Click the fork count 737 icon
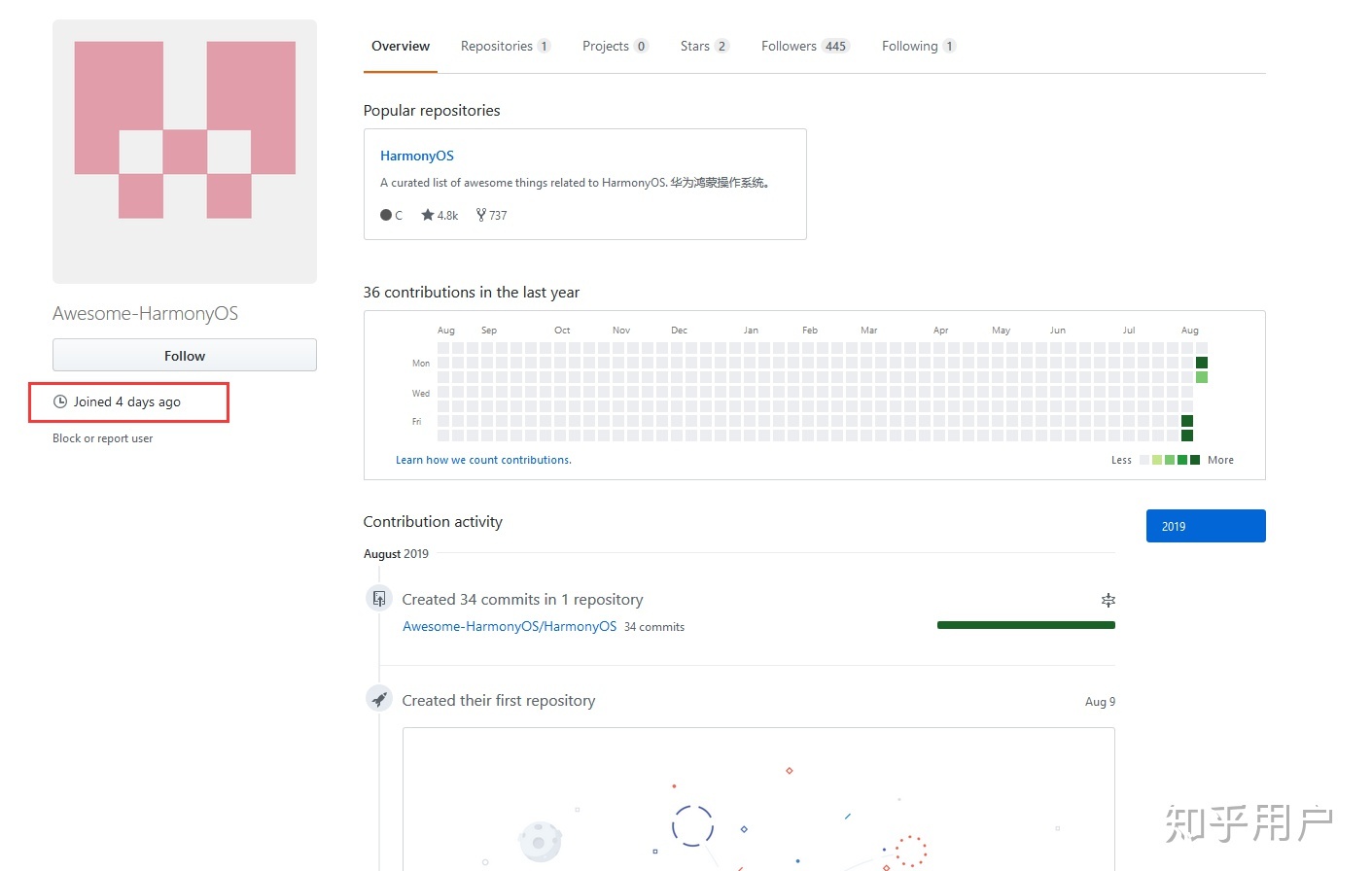The height and width of the screenshot is (871, 1372). click(x=481, y=215)
